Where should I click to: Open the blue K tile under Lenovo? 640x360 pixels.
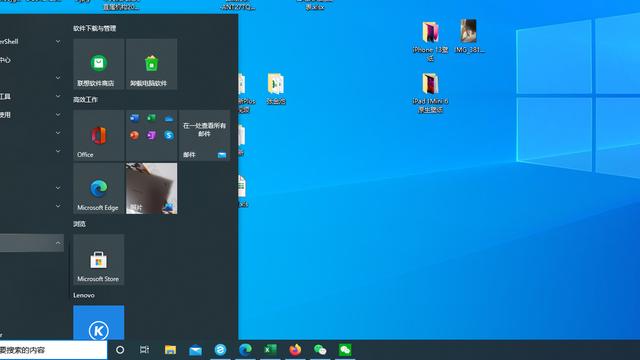pyautogui.click(x=99, y=322)
